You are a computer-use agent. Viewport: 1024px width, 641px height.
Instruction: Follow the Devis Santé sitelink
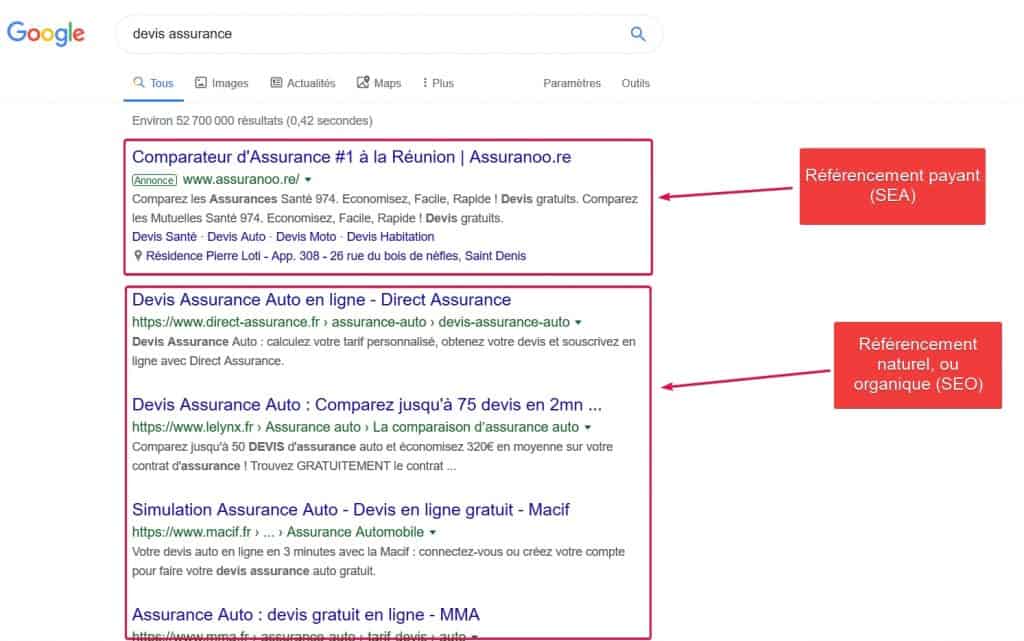click(163, 237)
